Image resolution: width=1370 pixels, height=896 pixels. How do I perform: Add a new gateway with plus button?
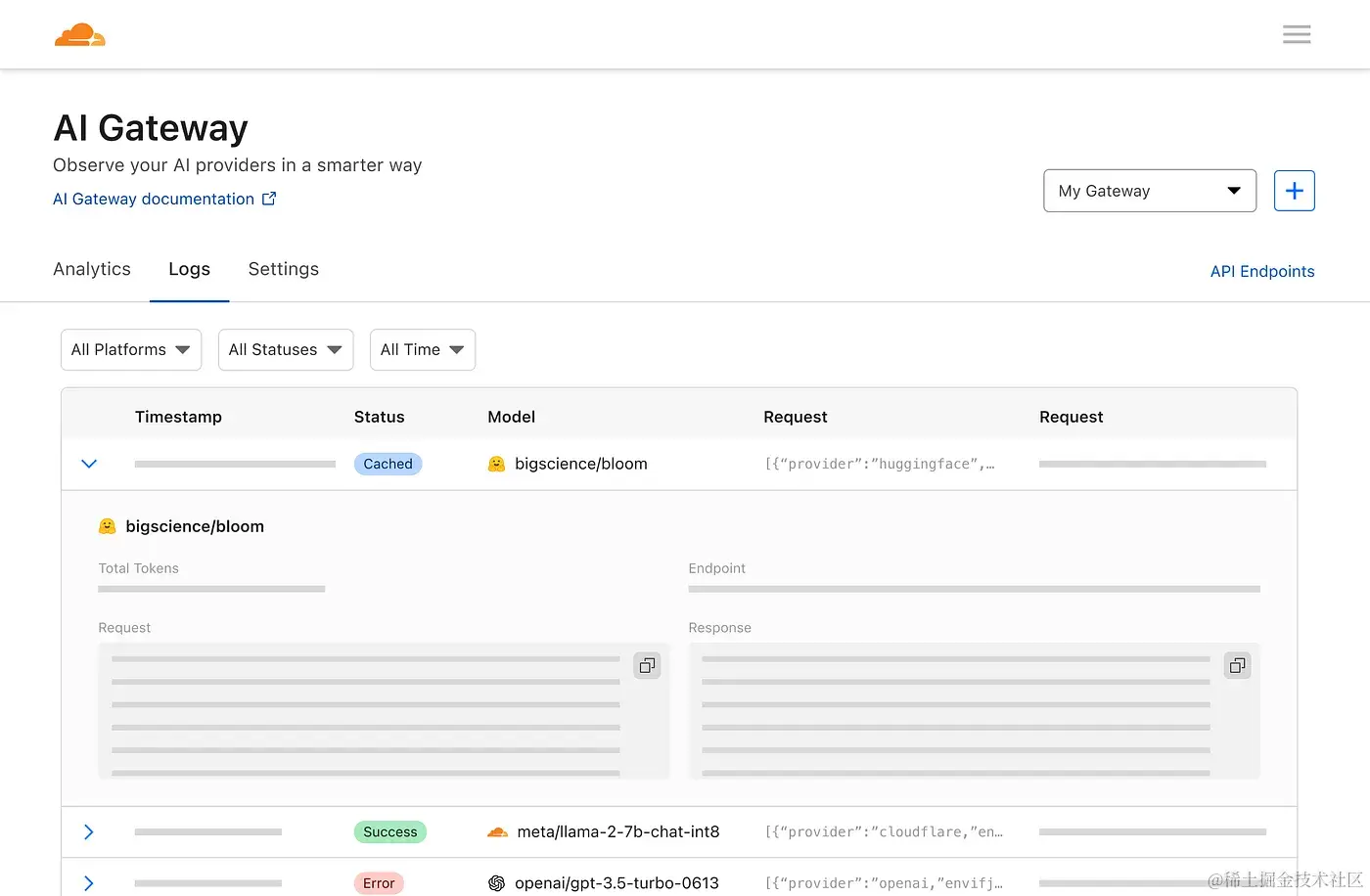[x=1294, y=191]
